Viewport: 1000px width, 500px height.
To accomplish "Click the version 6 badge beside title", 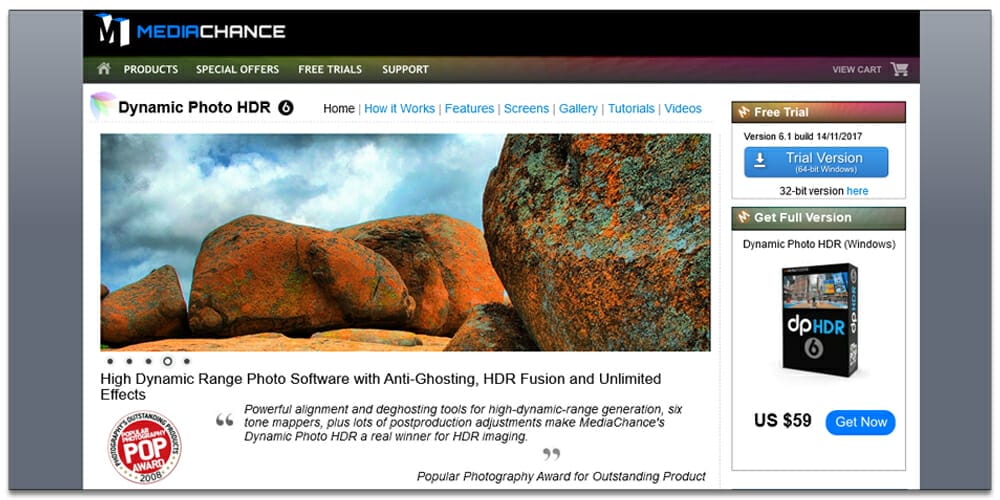I will [x=286, y=108].
